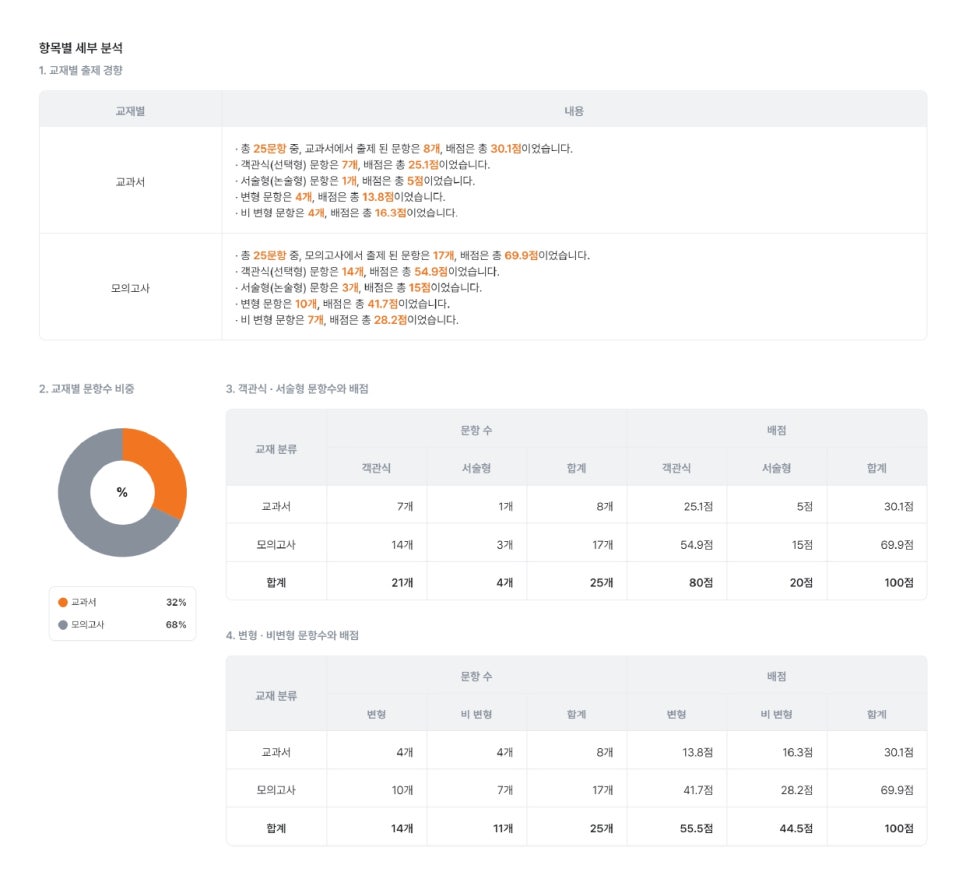This screenshot has width=966, height=879.
Task: Click the % label in the donut center
Action: tap(122, 492)
